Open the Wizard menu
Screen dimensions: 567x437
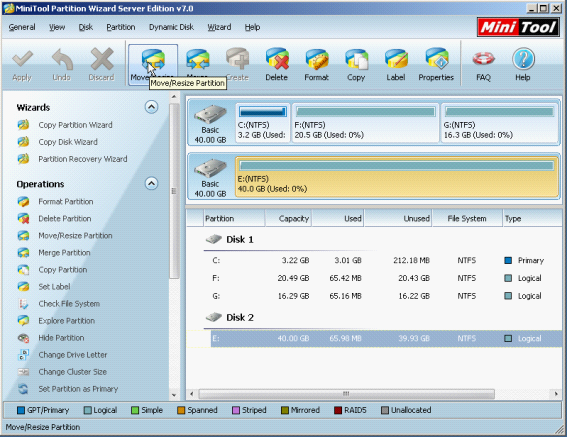coord(219,27)
